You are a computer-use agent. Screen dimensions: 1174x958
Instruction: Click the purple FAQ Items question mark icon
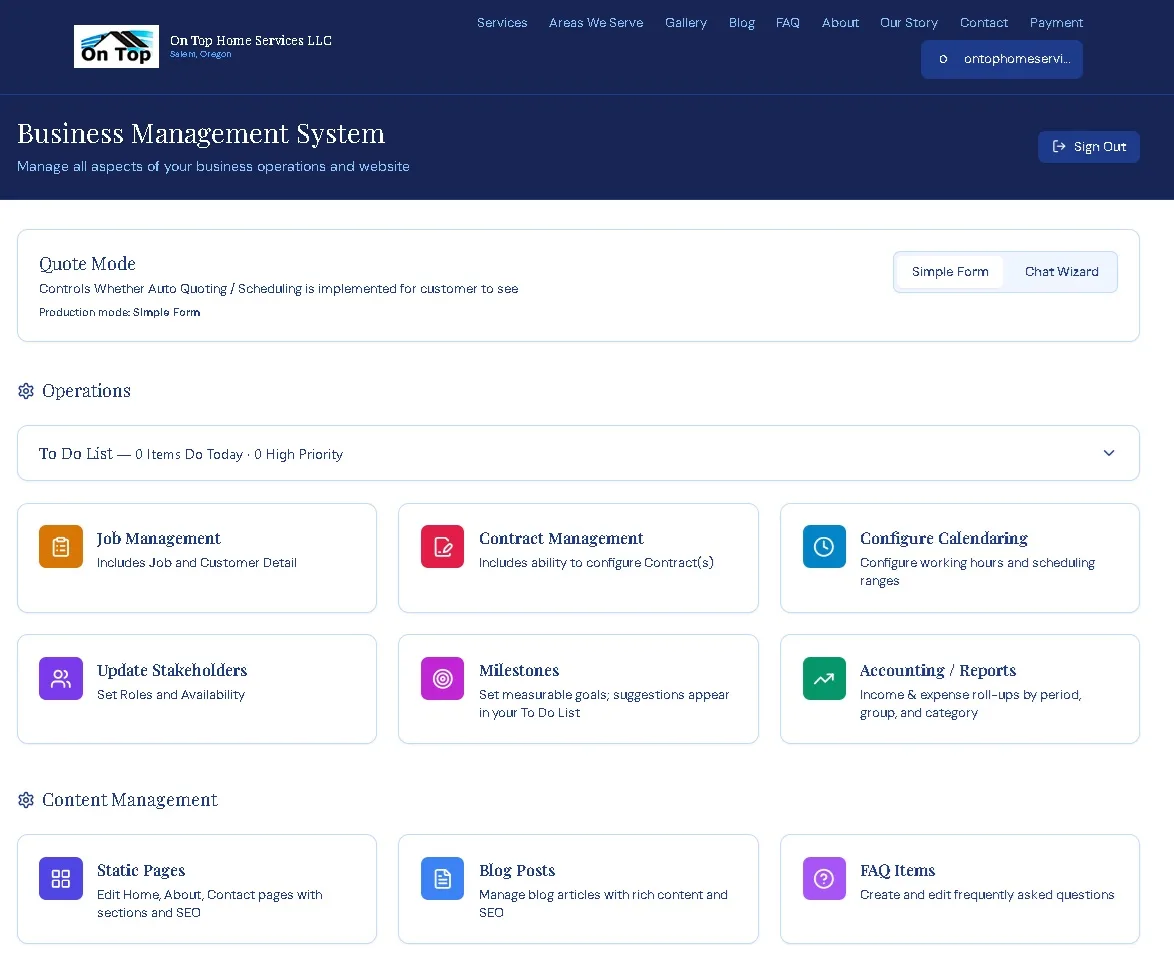(824, 878)
